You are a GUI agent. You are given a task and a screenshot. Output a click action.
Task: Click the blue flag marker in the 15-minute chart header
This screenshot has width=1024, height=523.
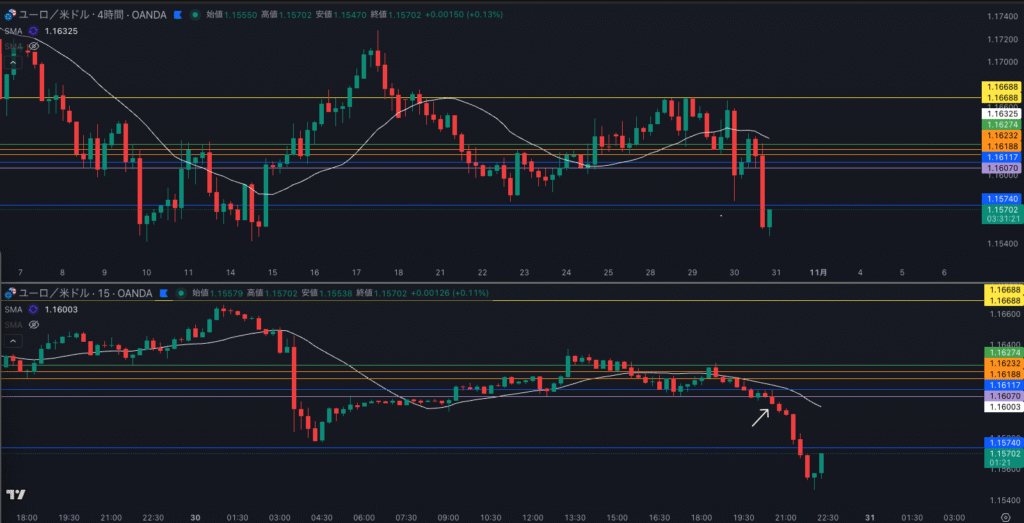pos(163,293)
